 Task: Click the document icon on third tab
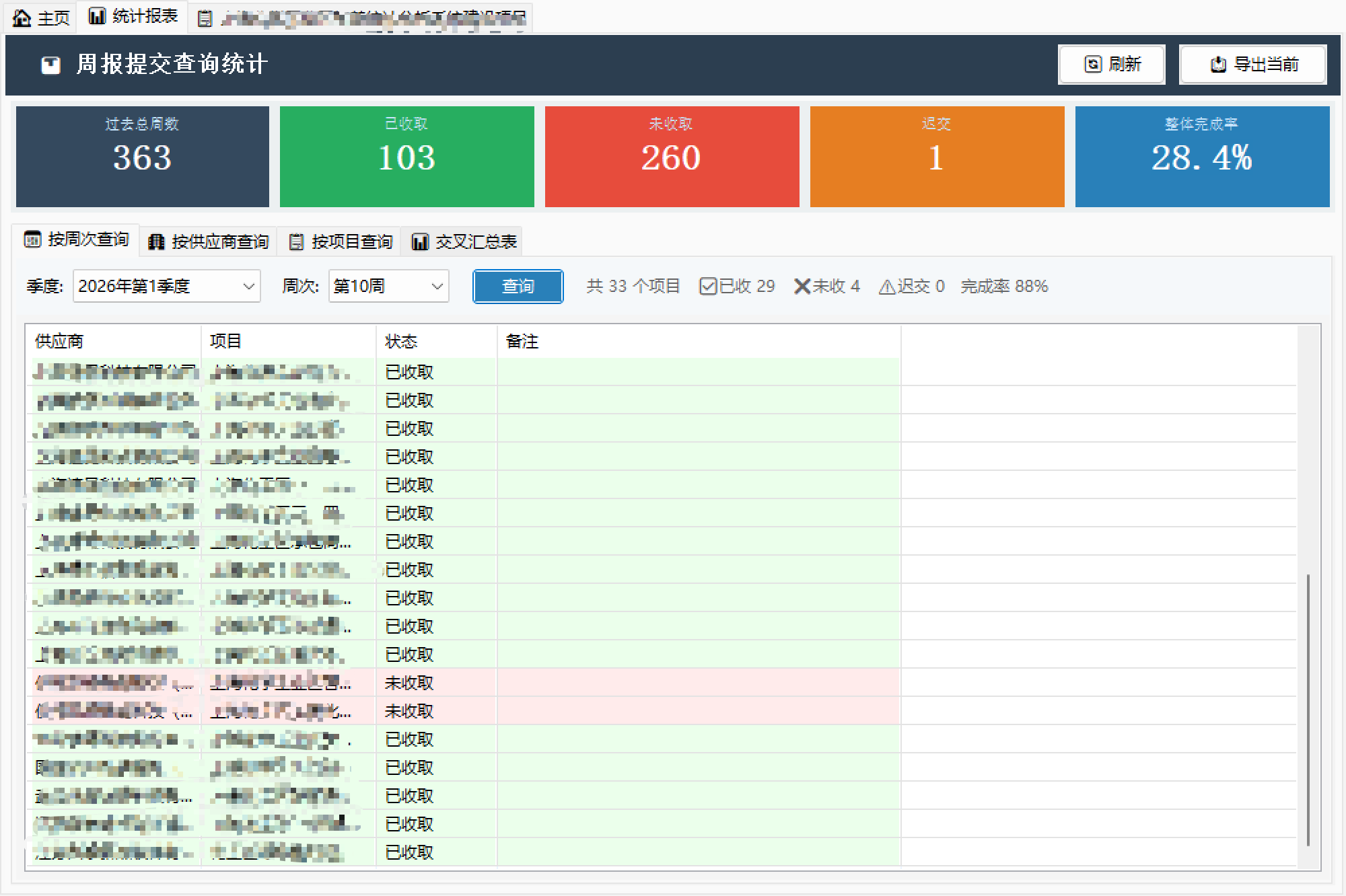(x=205, y=19)
